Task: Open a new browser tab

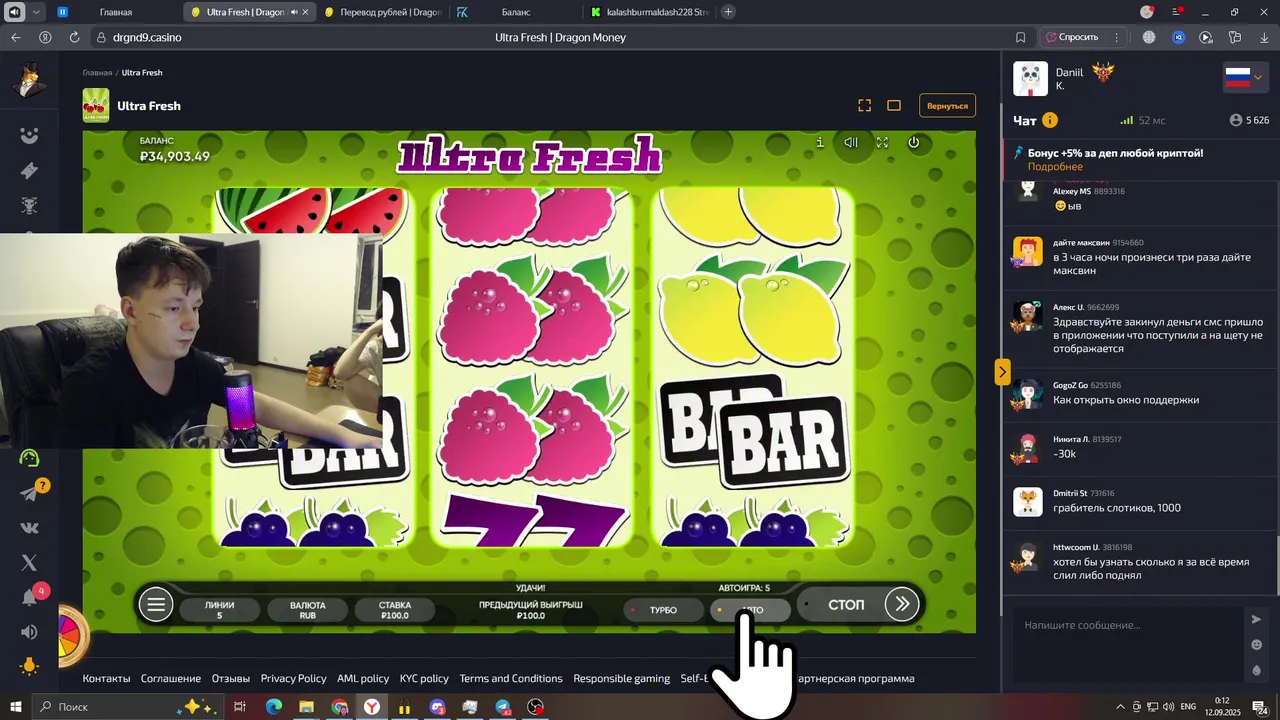Action: (728, 12)
